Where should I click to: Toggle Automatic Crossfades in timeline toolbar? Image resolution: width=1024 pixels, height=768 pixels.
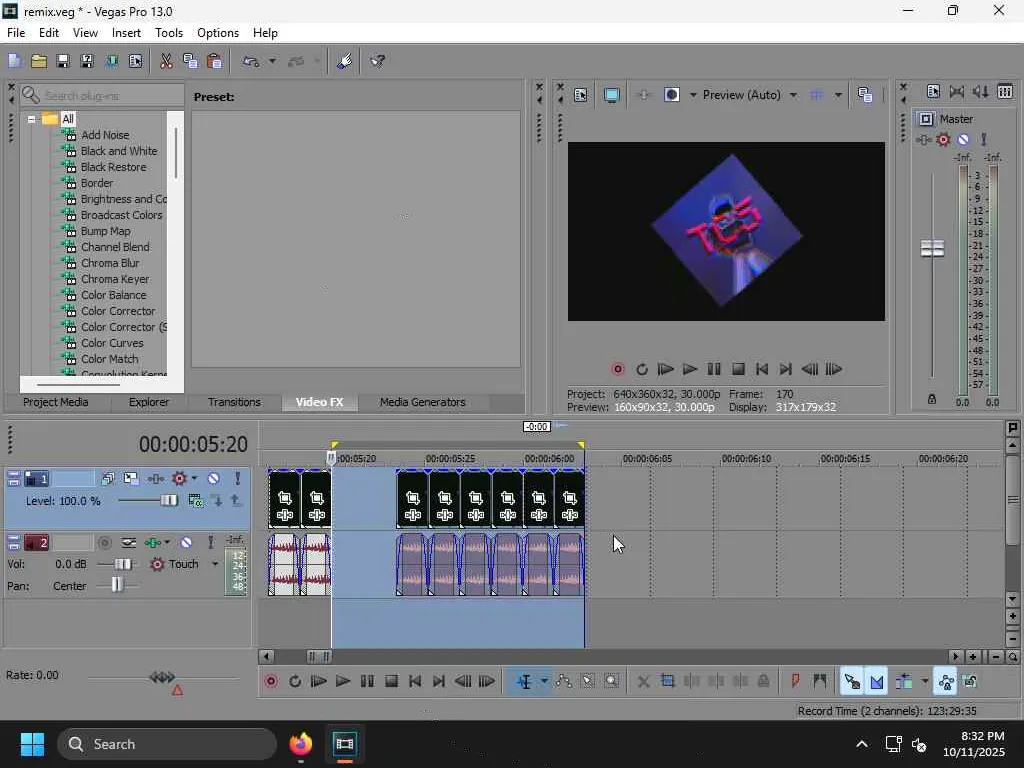(x=876, y=681)
